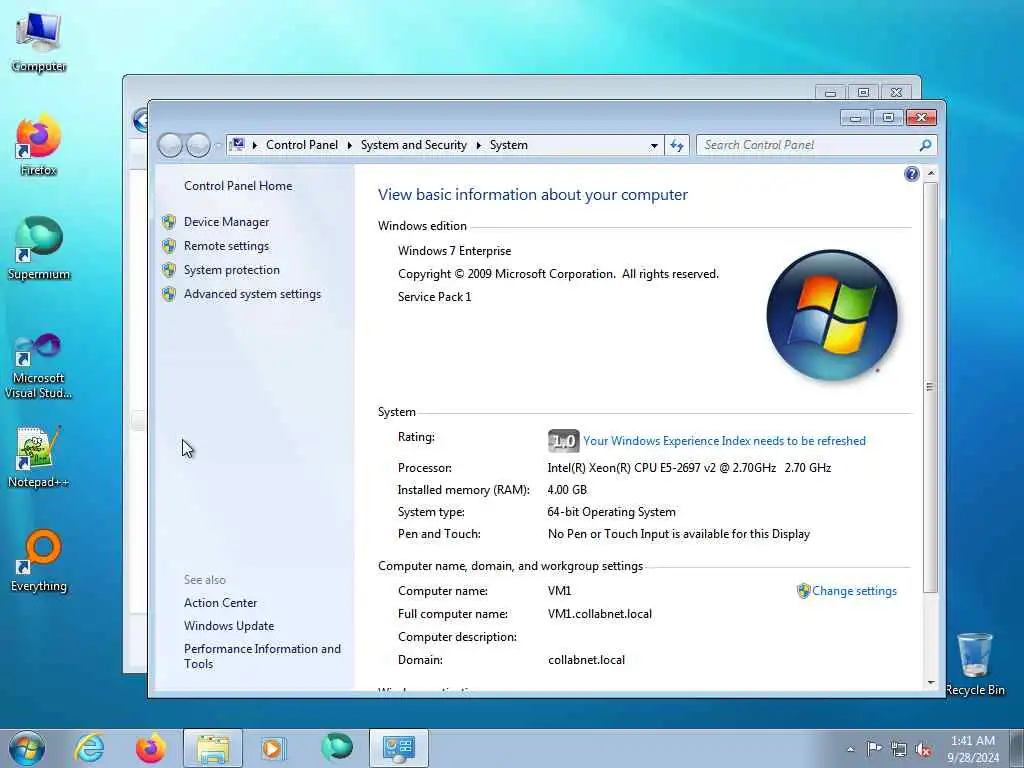Open Action Center flag tray icon
This screenshot has height=768, width=1024.
pyautogui.click(x=874, y=748)
